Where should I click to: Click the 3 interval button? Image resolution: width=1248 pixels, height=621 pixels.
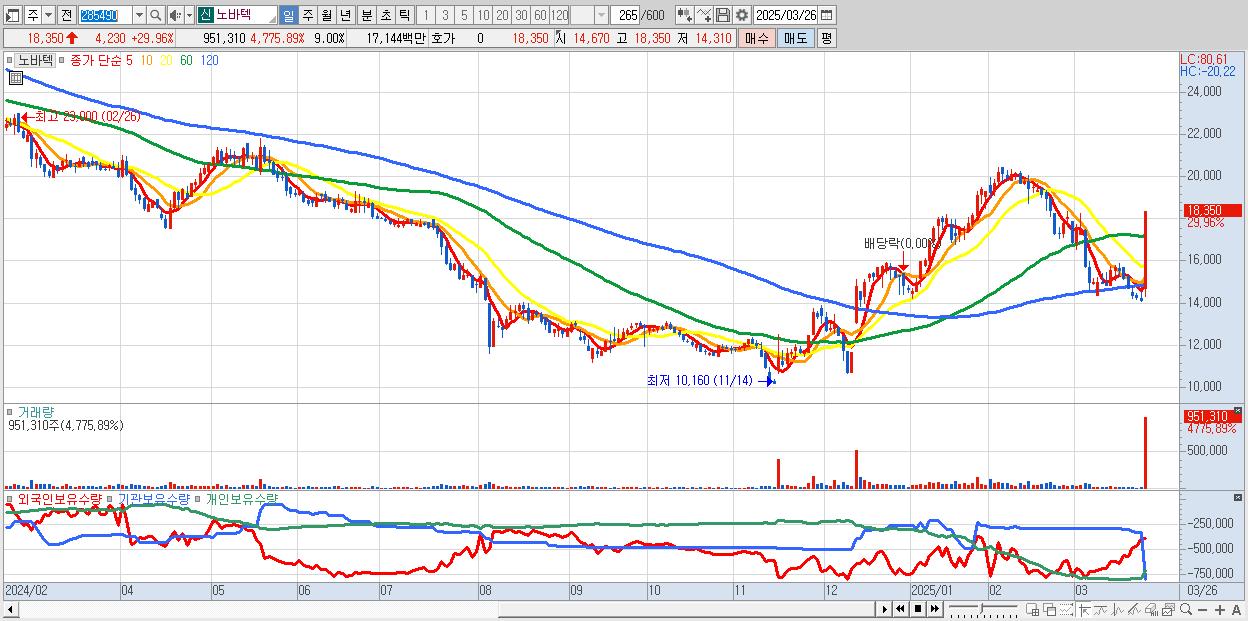445,15
